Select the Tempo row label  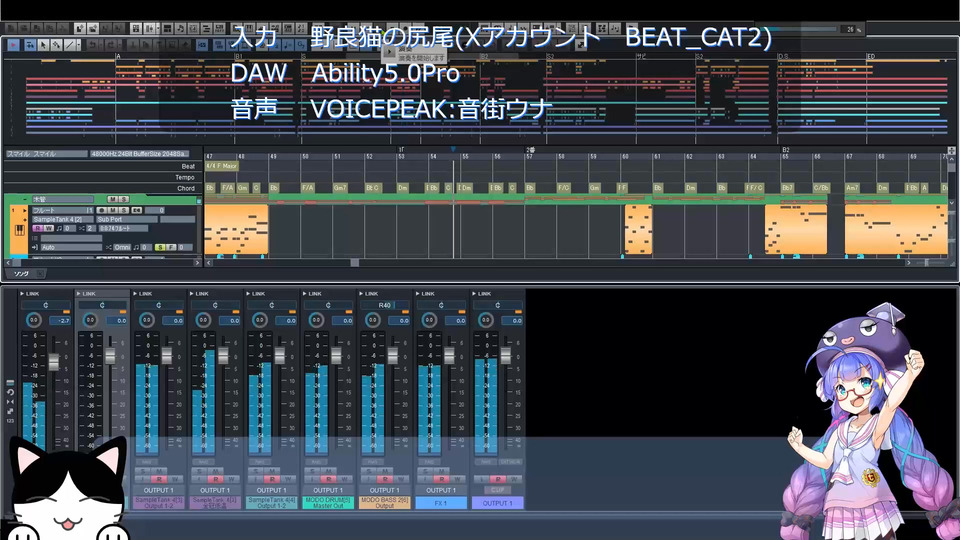coord(185,178)
